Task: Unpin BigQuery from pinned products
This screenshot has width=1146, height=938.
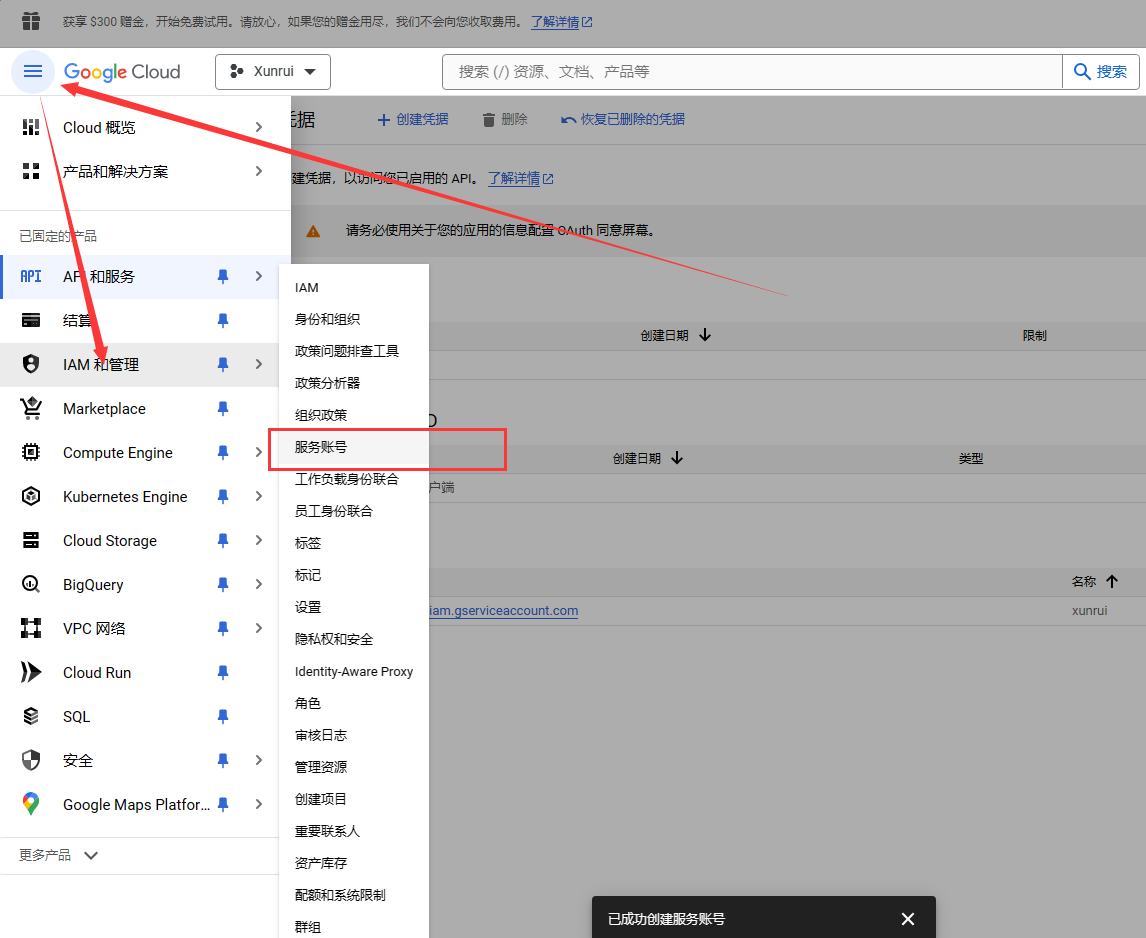Action: pyautogui.click(x=223, y=584)
